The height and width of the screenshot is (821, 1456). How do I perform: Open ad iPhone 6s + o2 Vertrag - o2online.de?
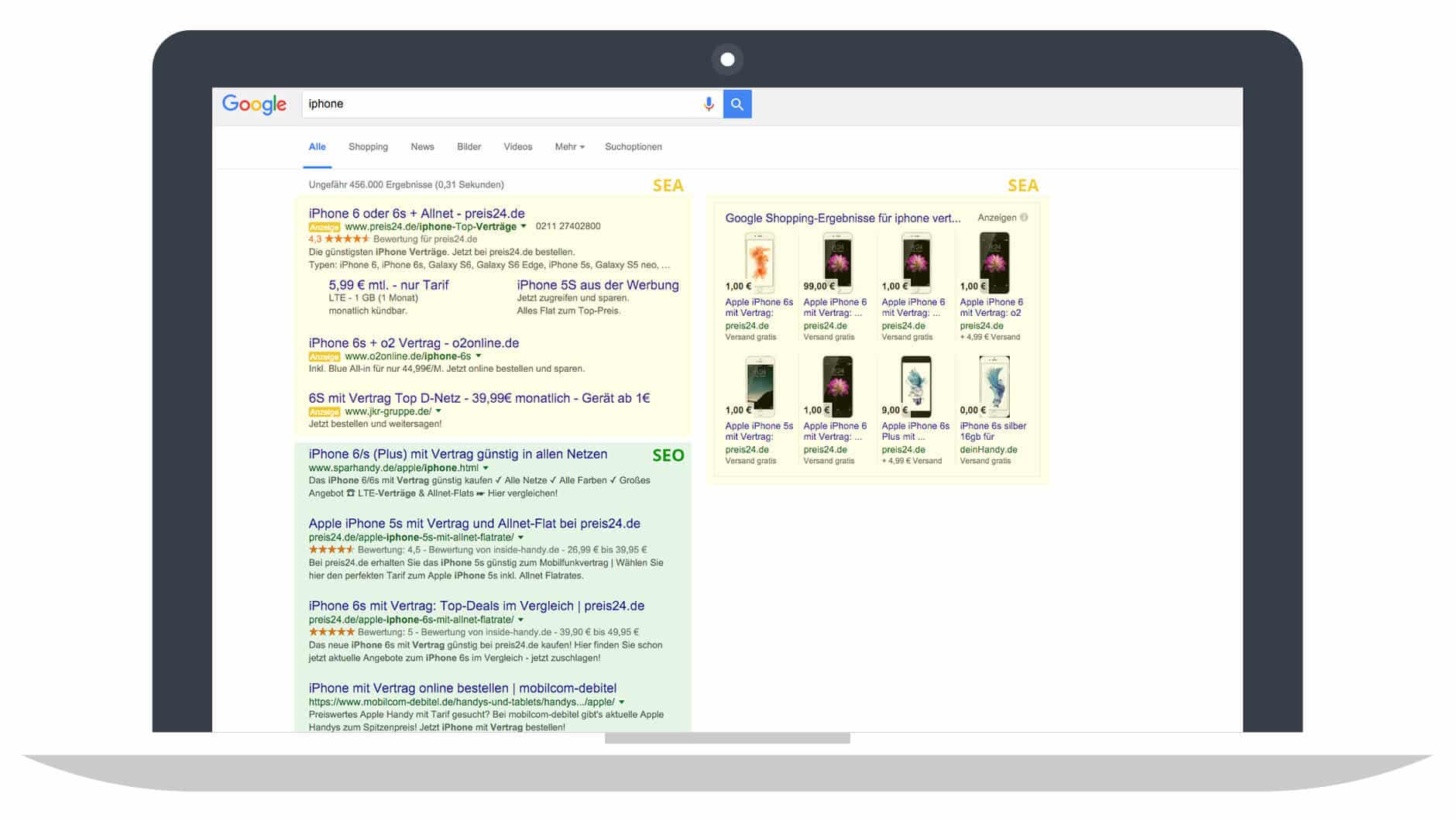tap(414, 343)
